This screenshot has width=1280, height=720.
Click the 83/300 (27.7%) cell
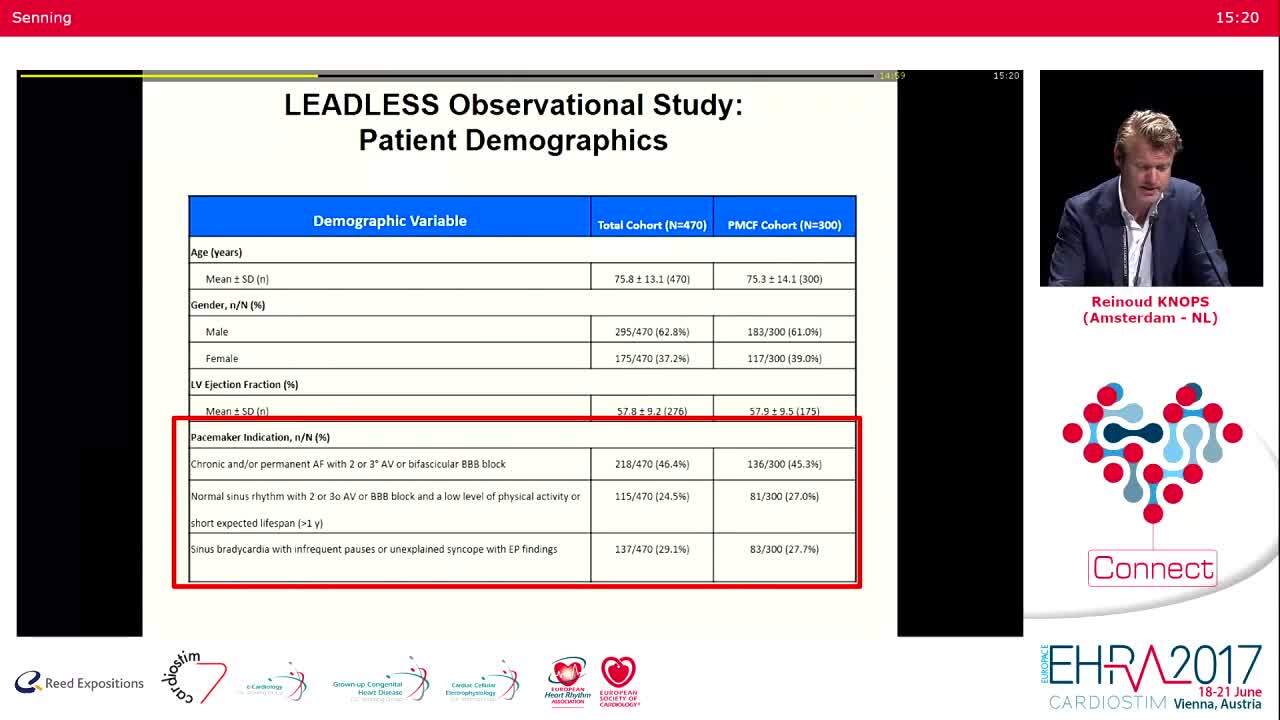784,549
